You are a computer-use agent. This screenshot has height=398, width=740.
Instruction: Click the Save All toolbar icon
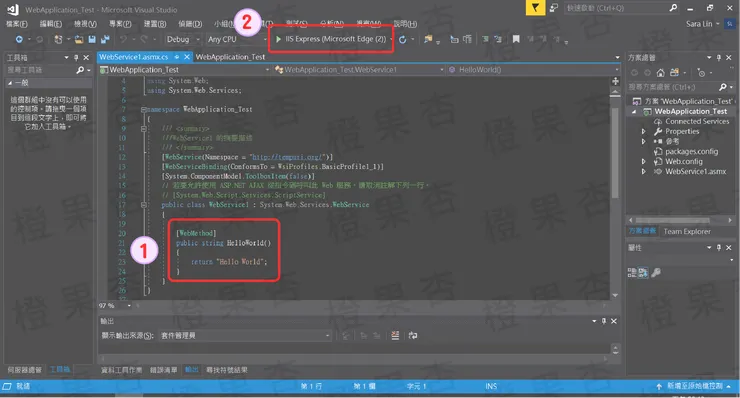point(105,39)
